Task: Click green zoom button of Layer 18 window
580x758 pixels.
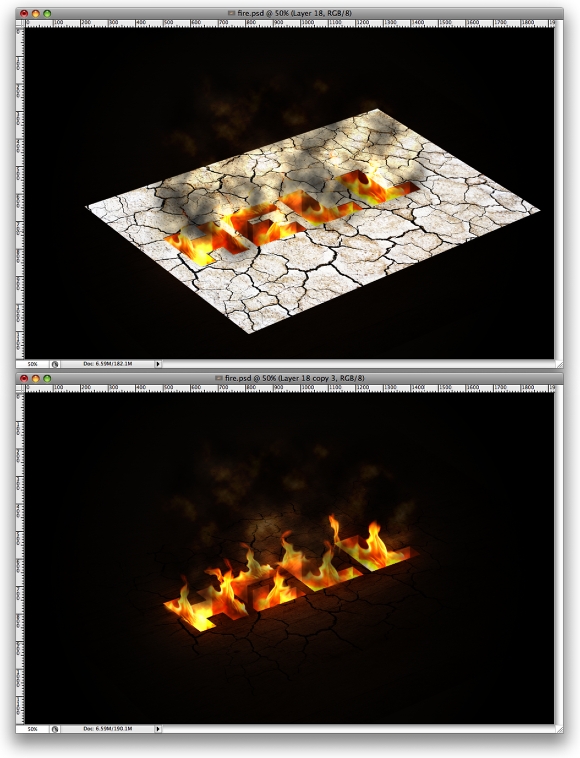Action: [47, 14]
